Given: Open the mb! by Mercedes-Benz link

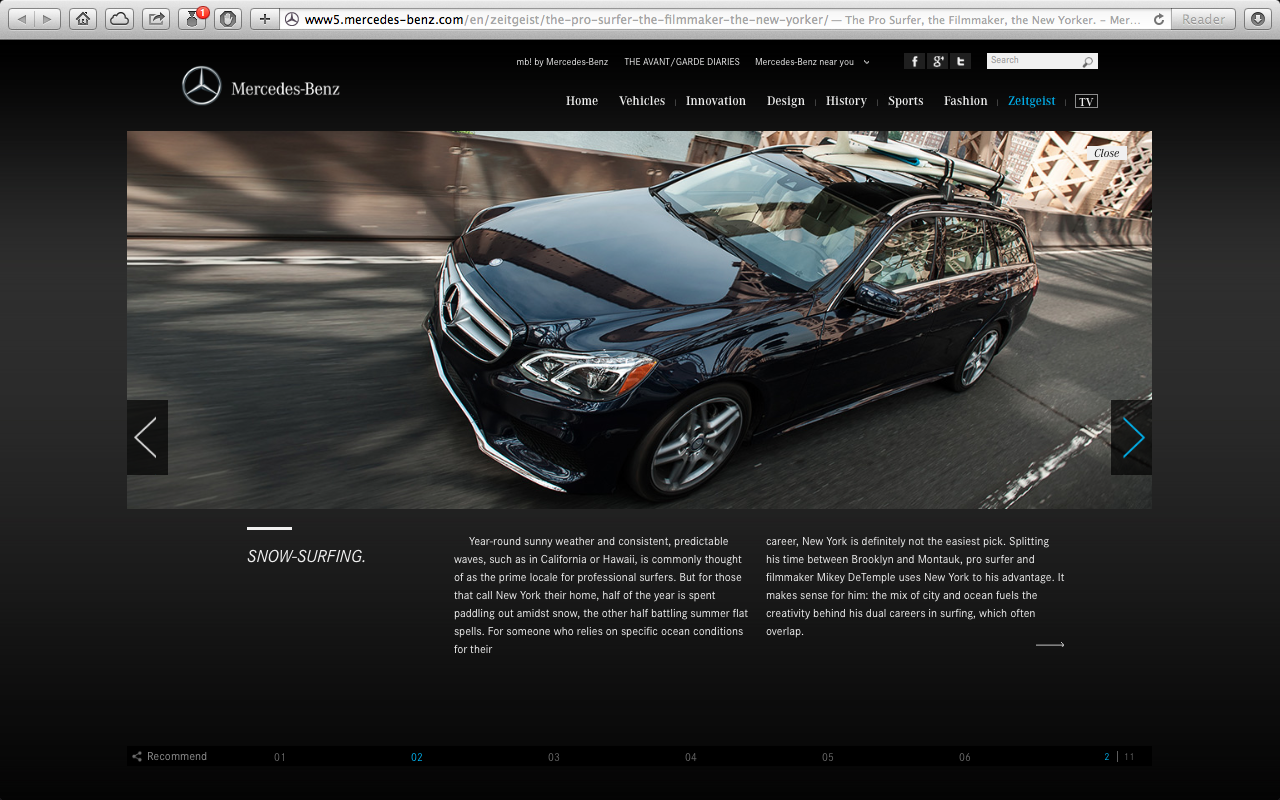Looking at the screenshot, I should [x=562, y=62].
